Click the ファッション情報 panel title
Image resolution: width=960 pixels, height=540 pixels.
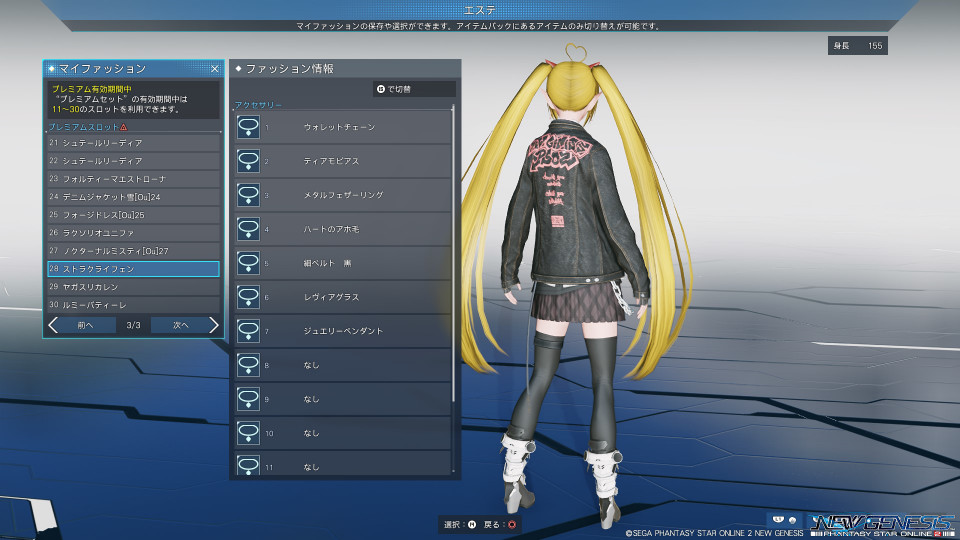(x=290, y=69)
